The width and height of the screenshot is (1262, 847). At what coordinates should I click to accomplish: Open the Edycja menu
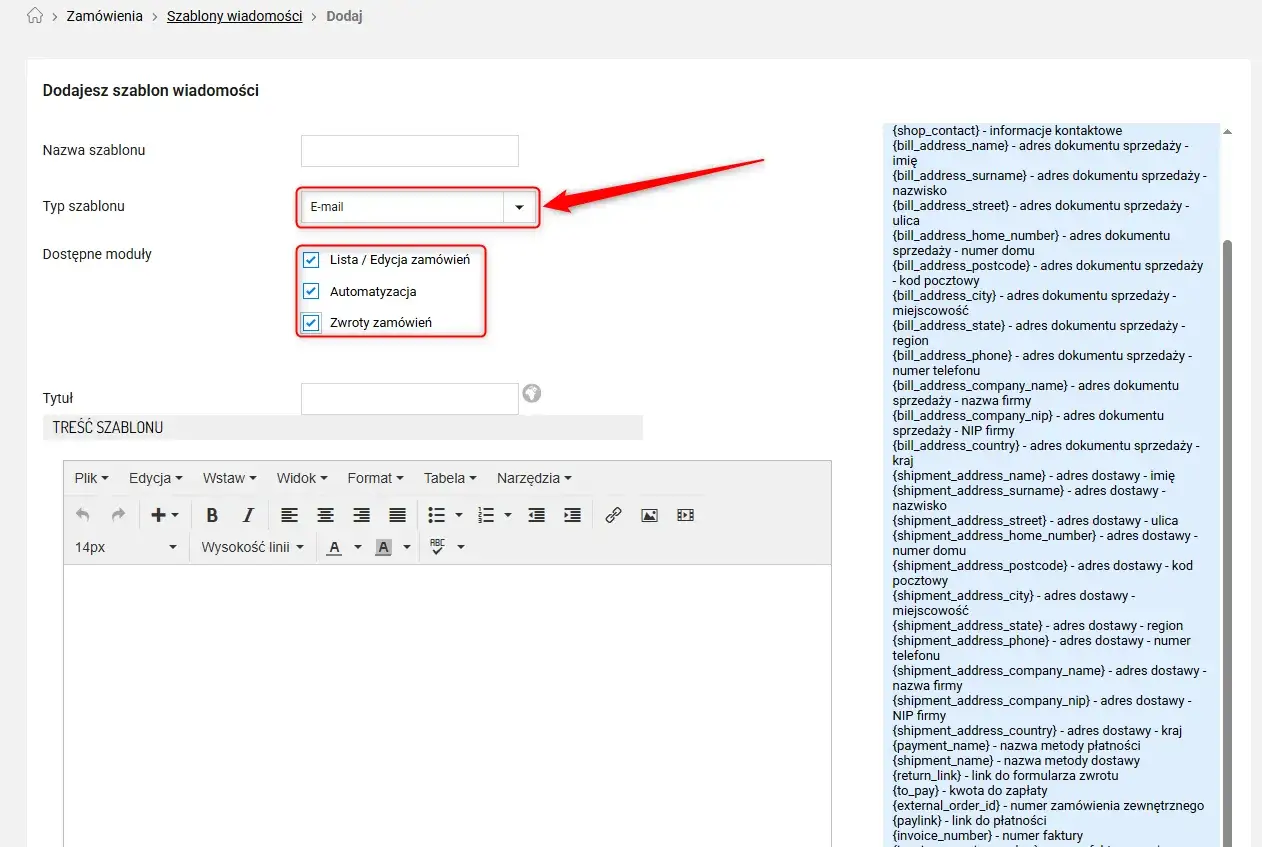click(156, 478)
